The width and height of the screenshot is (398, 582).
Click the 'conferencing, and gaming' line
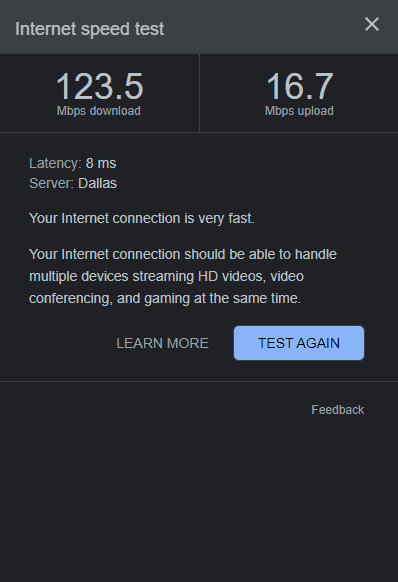[165, 298]
